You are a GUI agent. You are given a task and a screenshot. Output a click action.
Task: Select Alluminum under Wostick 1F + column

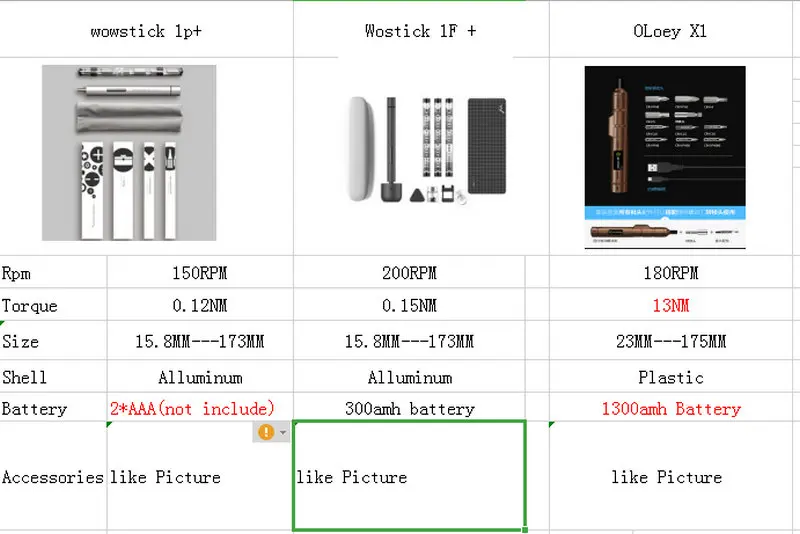tap(409, 377)
